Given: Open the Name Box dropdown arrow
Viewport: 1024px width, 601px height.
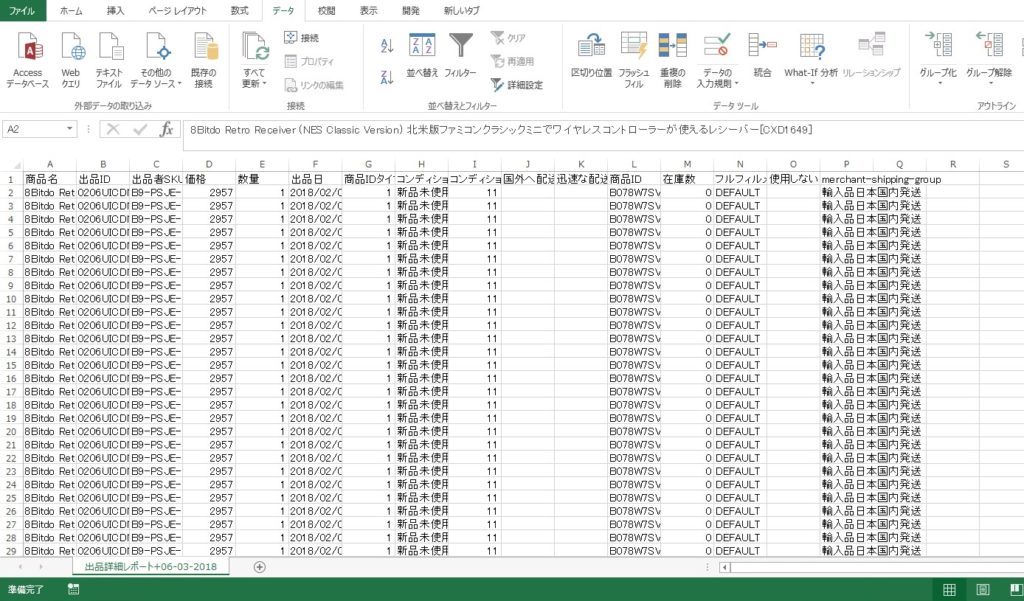Looking at the screenshot, I should pyautogui.click(x=70, y=129).
